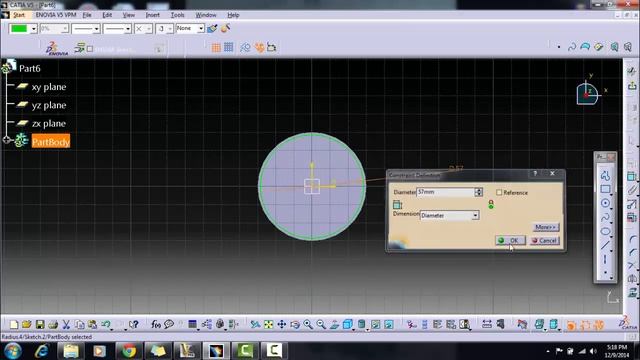Click the More>> button
The height and width of the screenshot is (360, 640).
click(546, 227)
